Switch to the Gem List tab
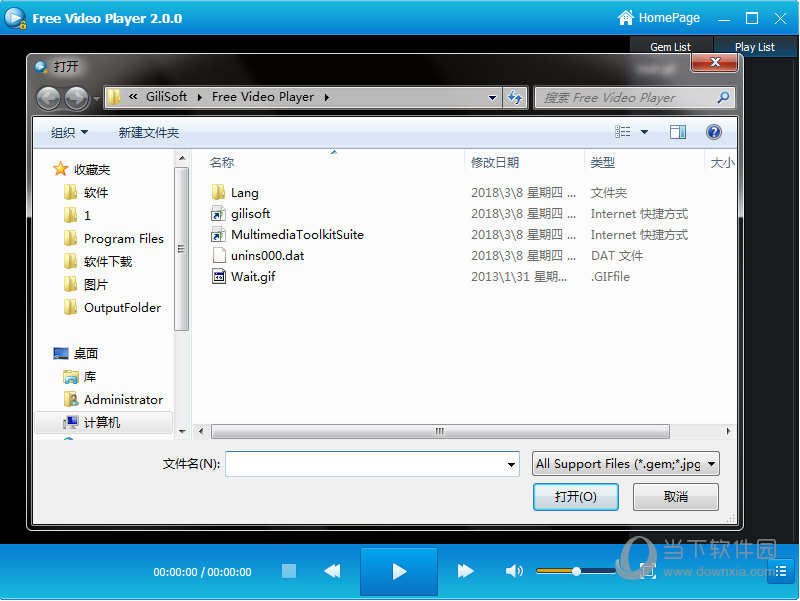Viewport: 800px width, 601px height. pyautogui.click(x=670, y=47)
